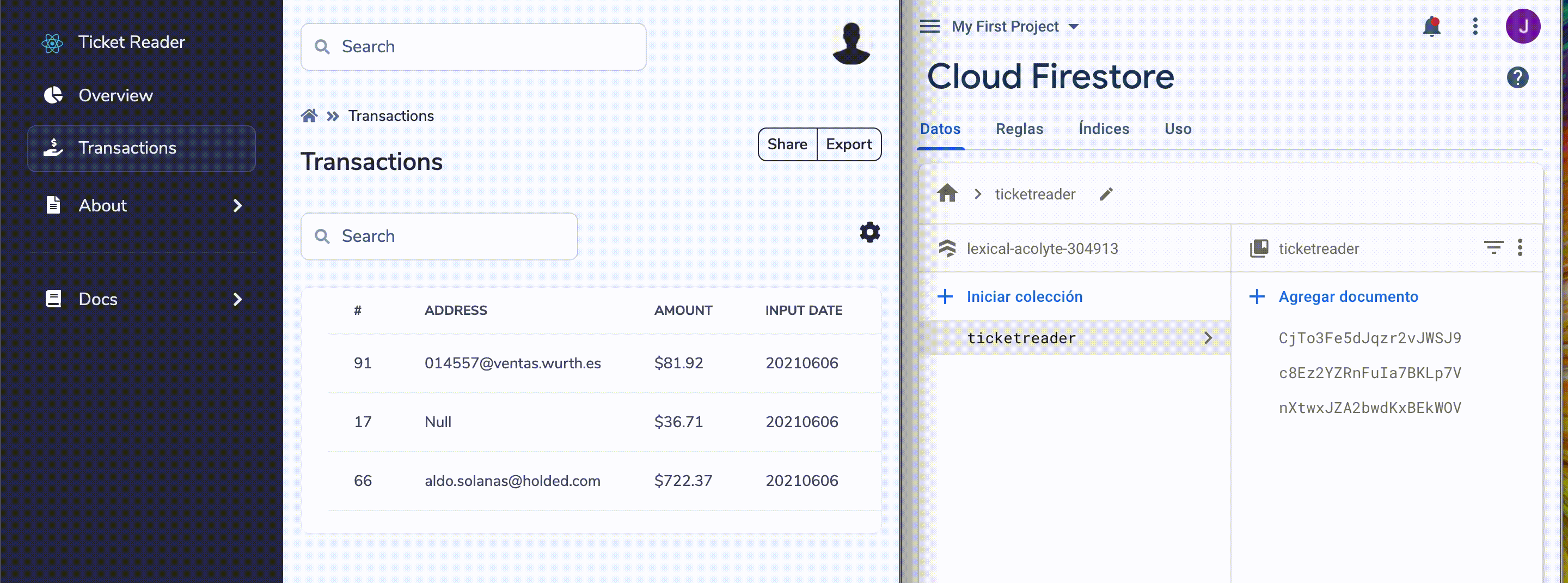Click the pencil edit path icon
The width and height of the screenshot is (1568, 583).
point(1106,195)
